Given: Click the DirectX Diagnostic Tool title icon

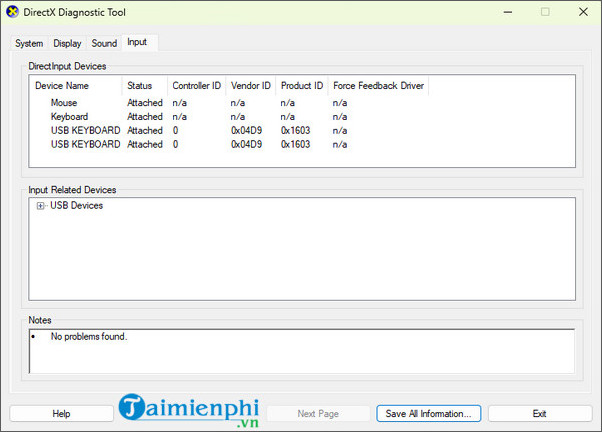Looking at the screenshot, I should [x=12, y=12].
